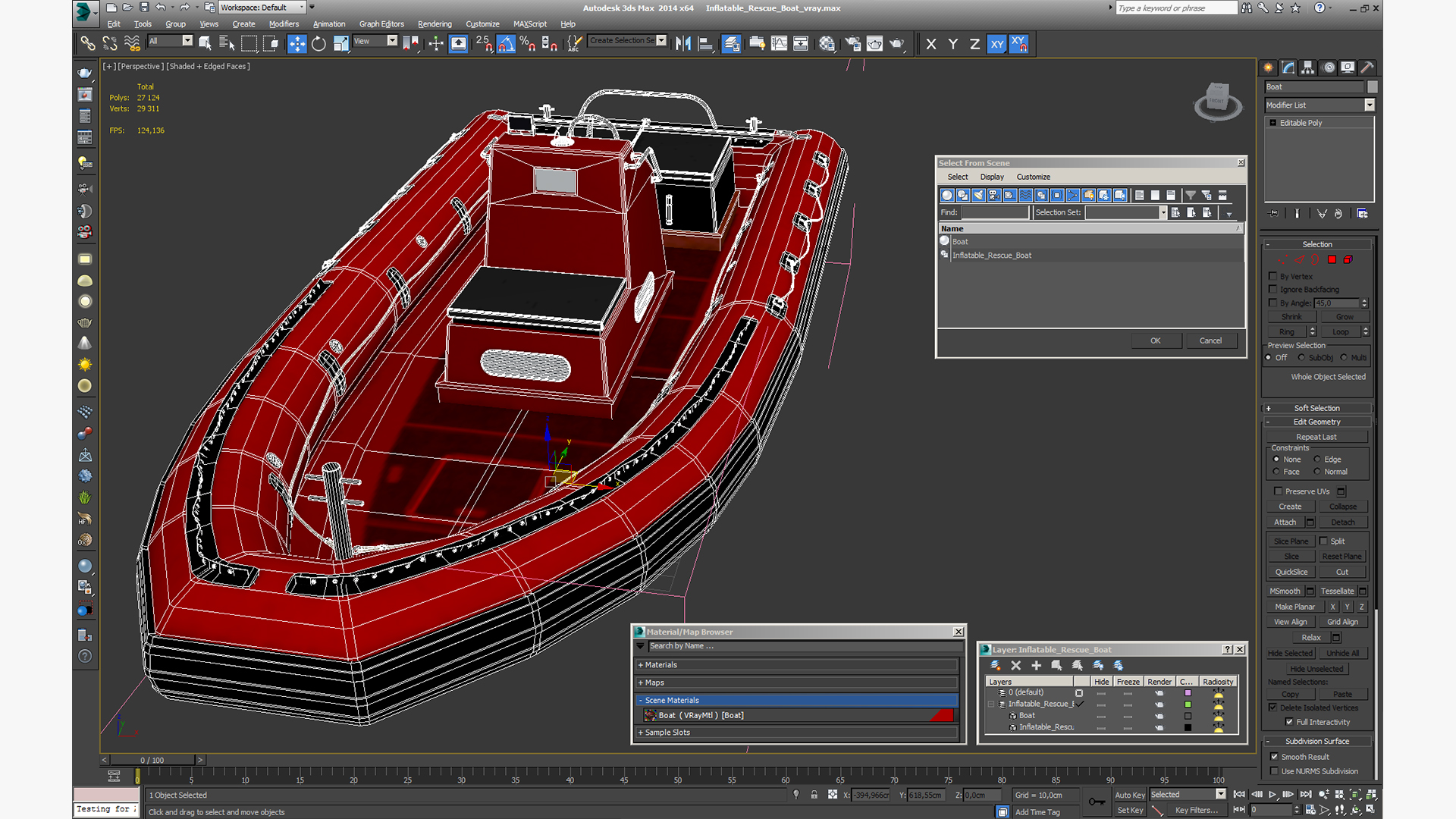This screenshot has height=819, width=1456.
Task: Enable the By Angle checkbox
Action: [1273, 303]
